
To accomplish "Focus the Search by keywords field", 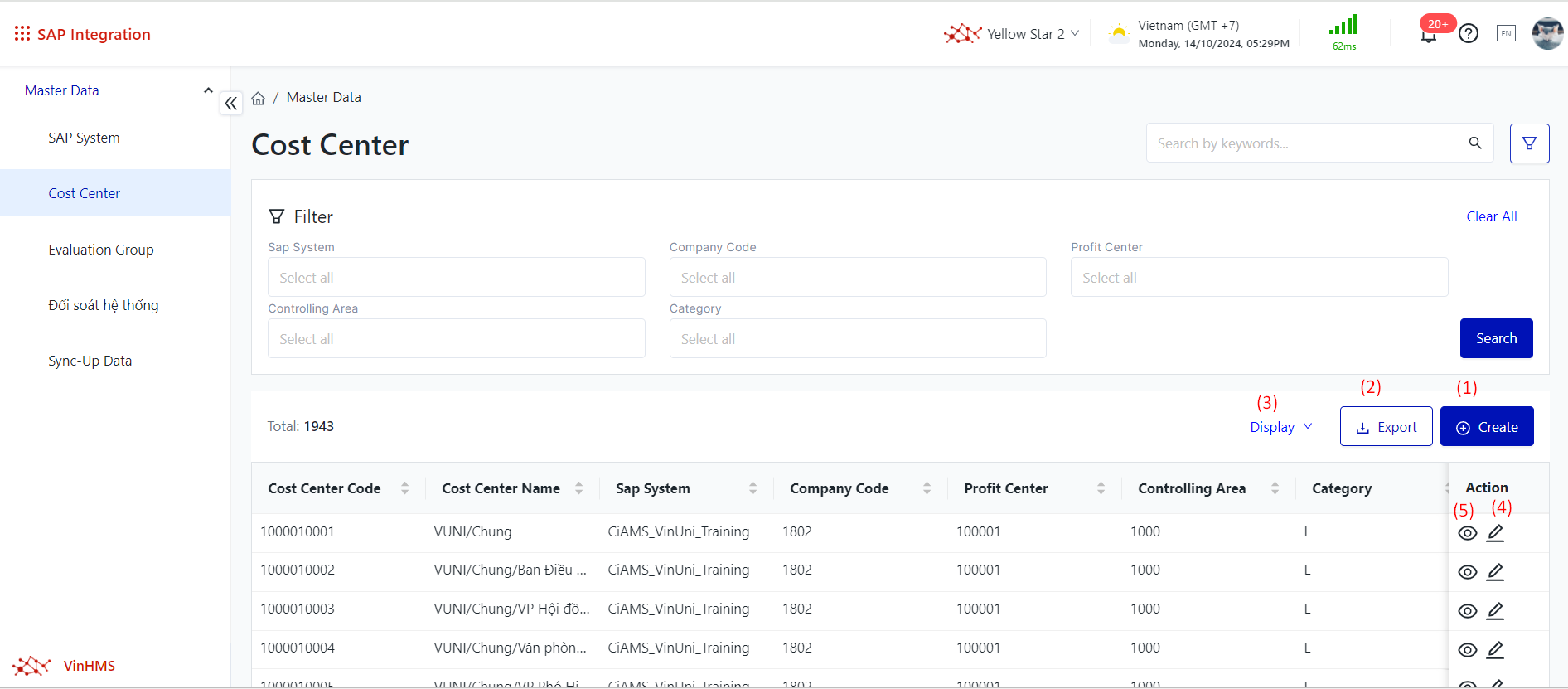I will click(1305, 143).
